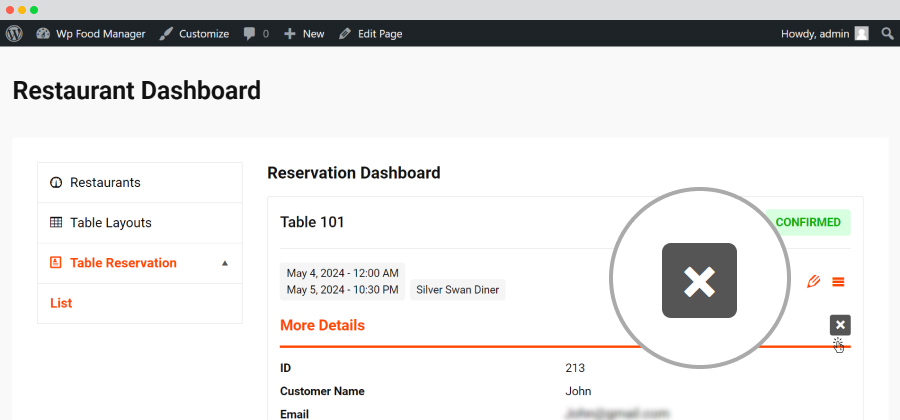Click the WordPress logo icon
Screen dimensions: 900x420
(14, 34)
